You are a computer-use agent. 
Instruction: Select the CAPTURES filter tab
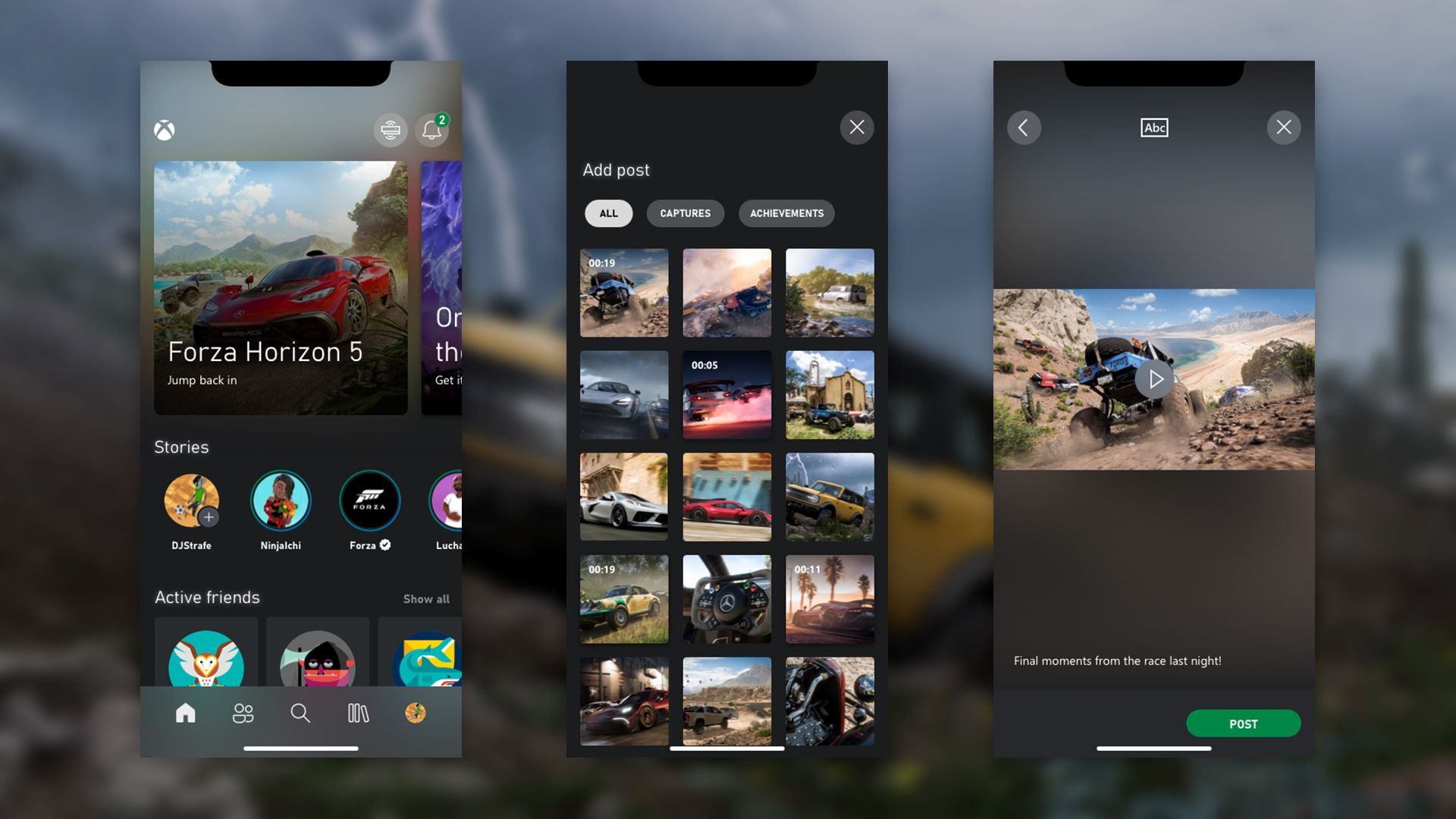685,212
